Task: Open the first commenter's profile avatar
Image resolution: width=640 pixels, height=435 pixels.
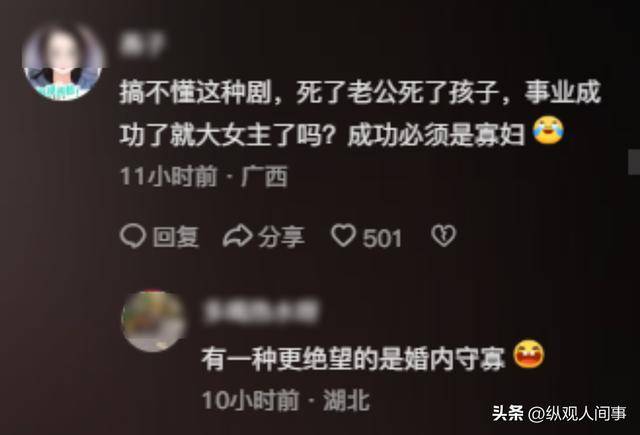Action: pos(62,62)
